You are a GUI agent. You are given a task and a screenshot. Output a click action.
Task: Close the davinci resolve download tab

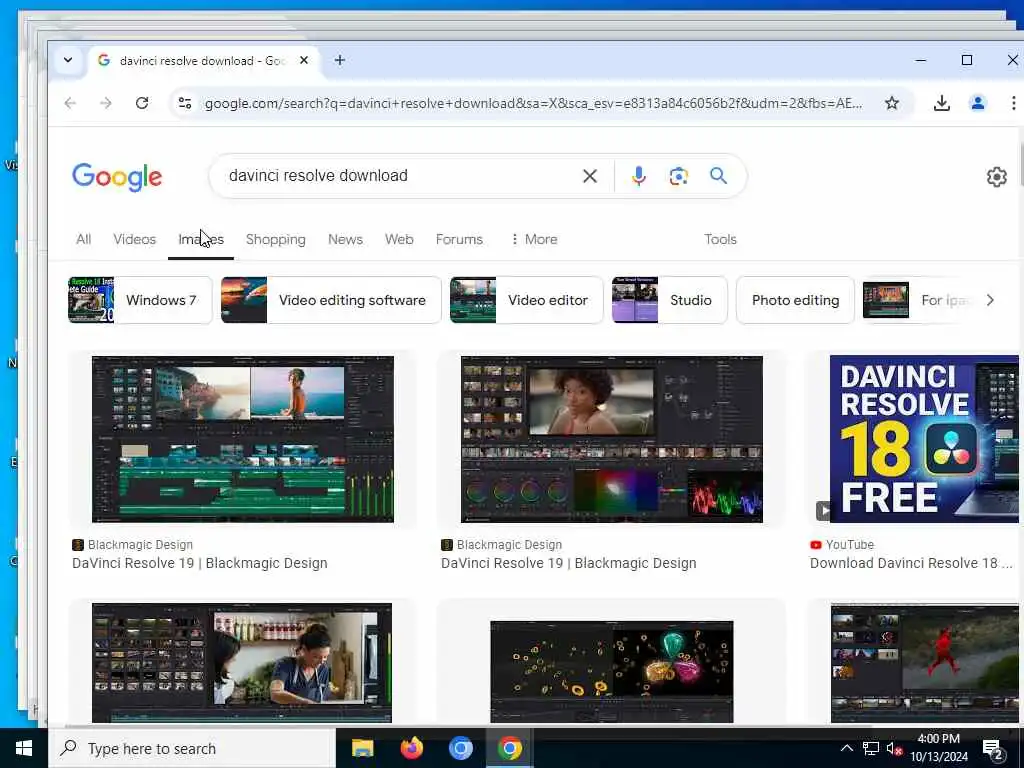coord(304,60)
